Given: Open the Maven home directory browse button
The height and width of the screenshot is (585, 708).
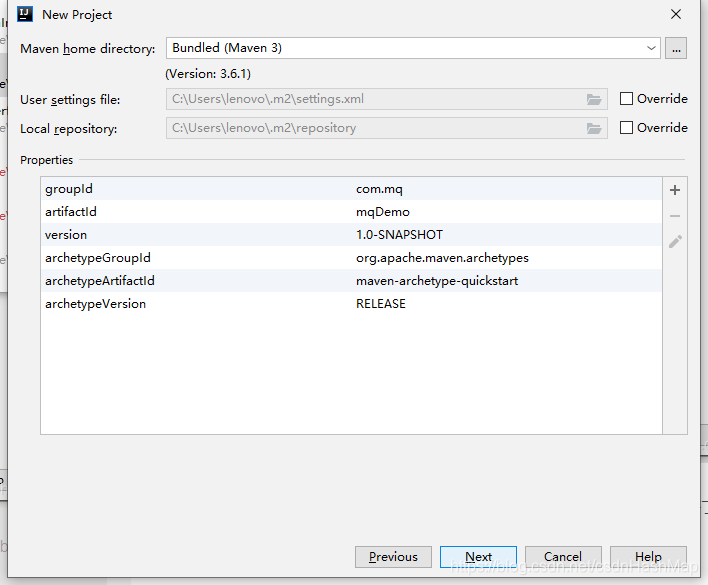Looking at the screenshot, I should coord(675,48).
